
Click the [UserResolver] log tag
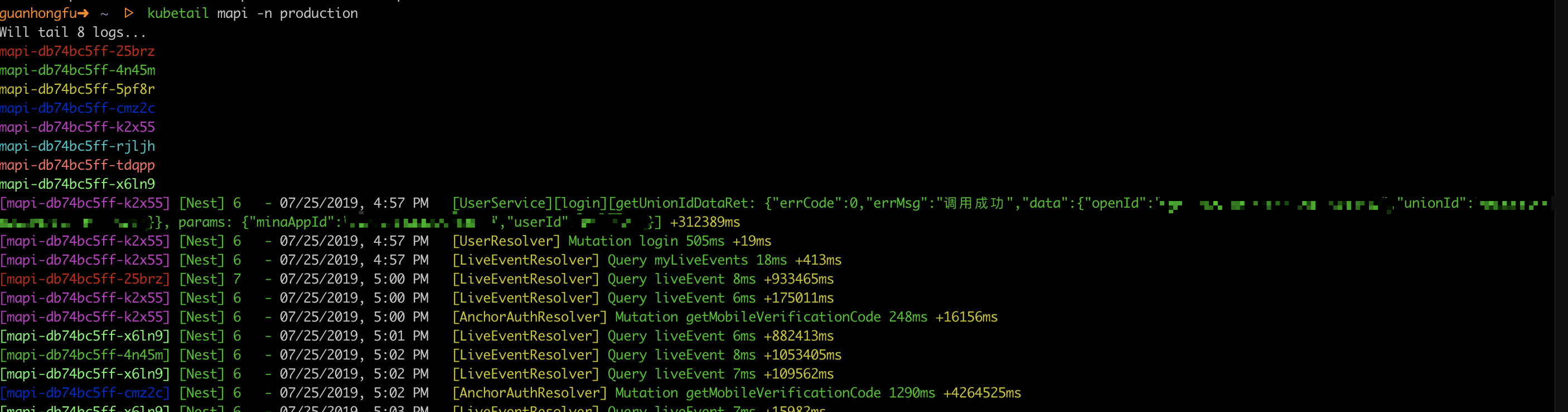(x=506, y=241)
